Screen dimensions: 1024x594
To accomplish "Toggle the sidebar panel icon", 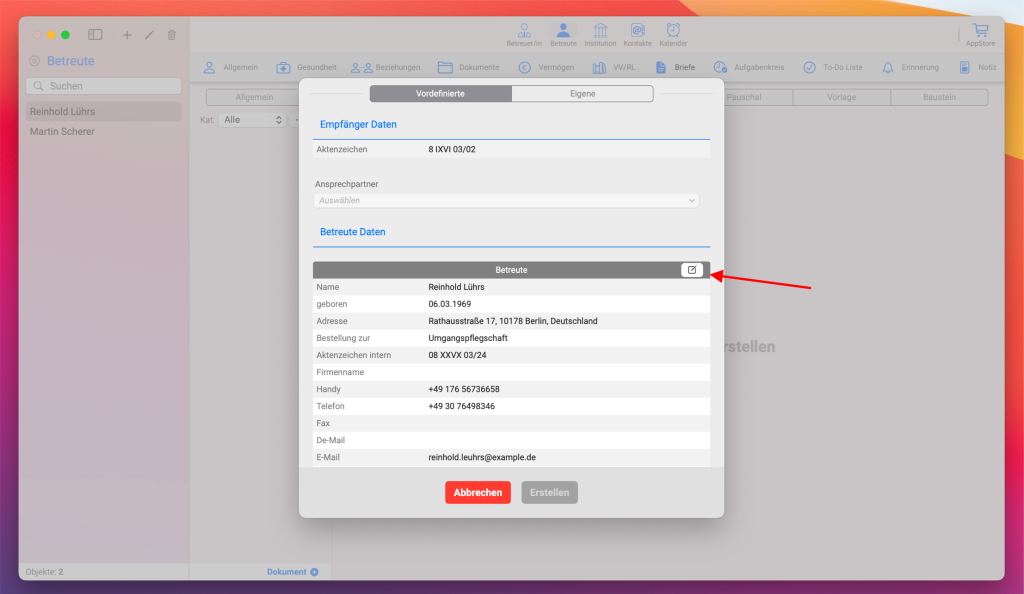I will coord(95,35).
